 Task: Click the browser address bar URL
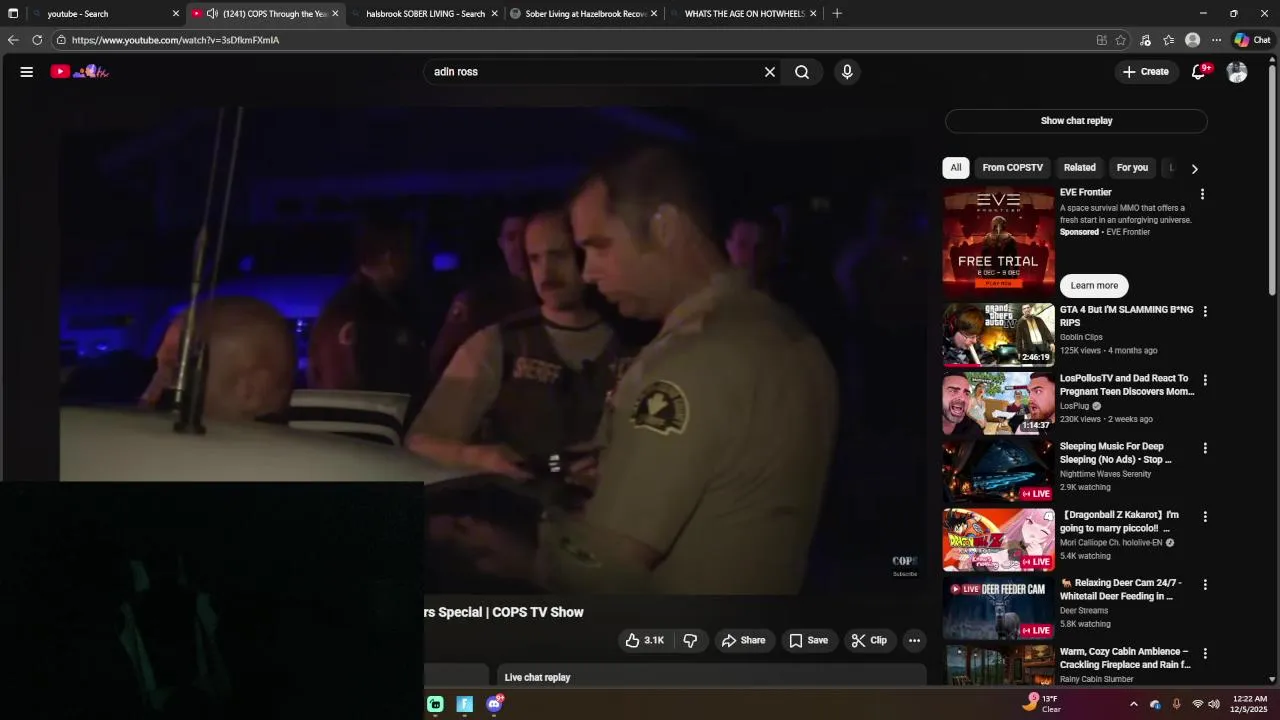pyautogui.click(x=175, y=40)
